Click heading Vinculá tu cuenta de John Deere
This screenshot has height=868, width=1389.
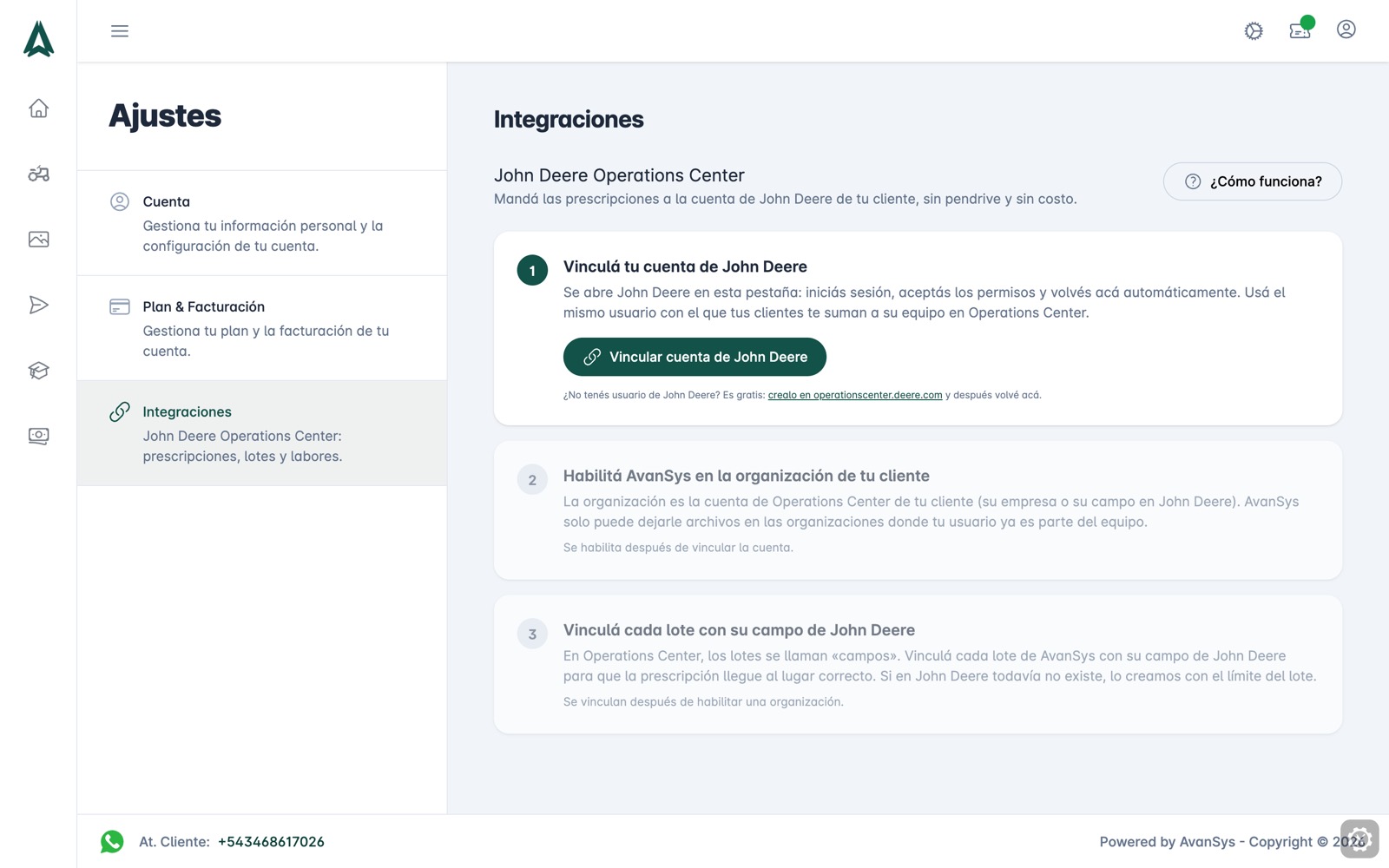click(685, 266)
